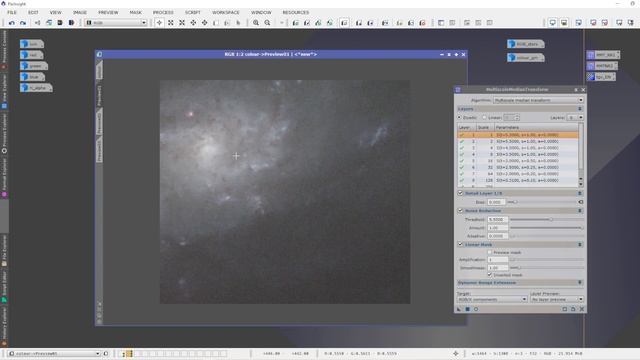Image resolution: width=640 pixels, height=360 pixels.
Task: Open the PREVIEW menu
Action: point(108,12)
